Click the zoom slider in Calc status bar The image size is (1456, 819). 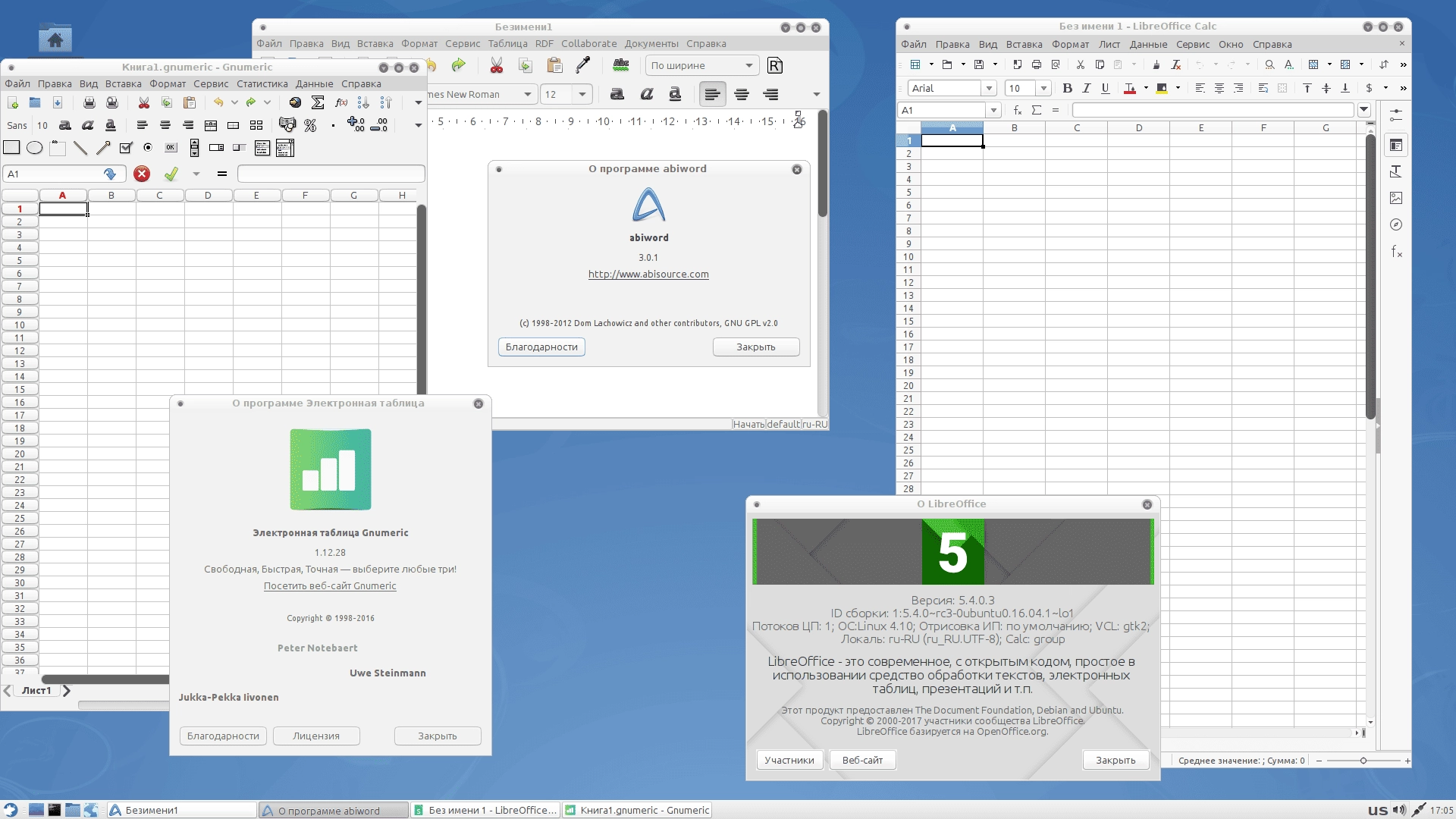tap(1363, 760)
